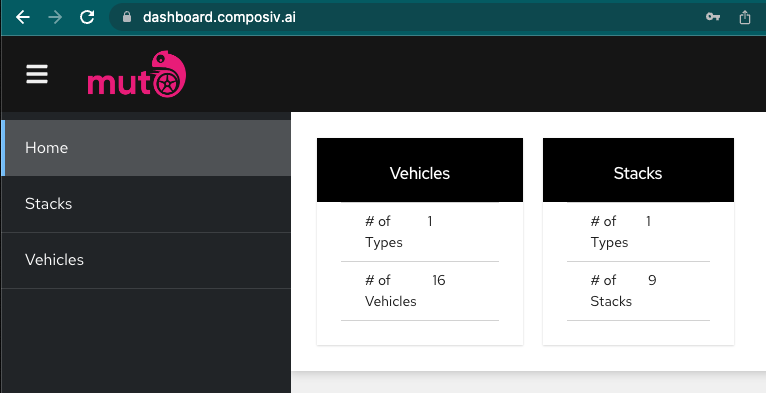The height and width of the screenshot is (393, 766).
Task: Click the '# of Vehicles' label
Action: pyautogui.click(x=391, y=290)
